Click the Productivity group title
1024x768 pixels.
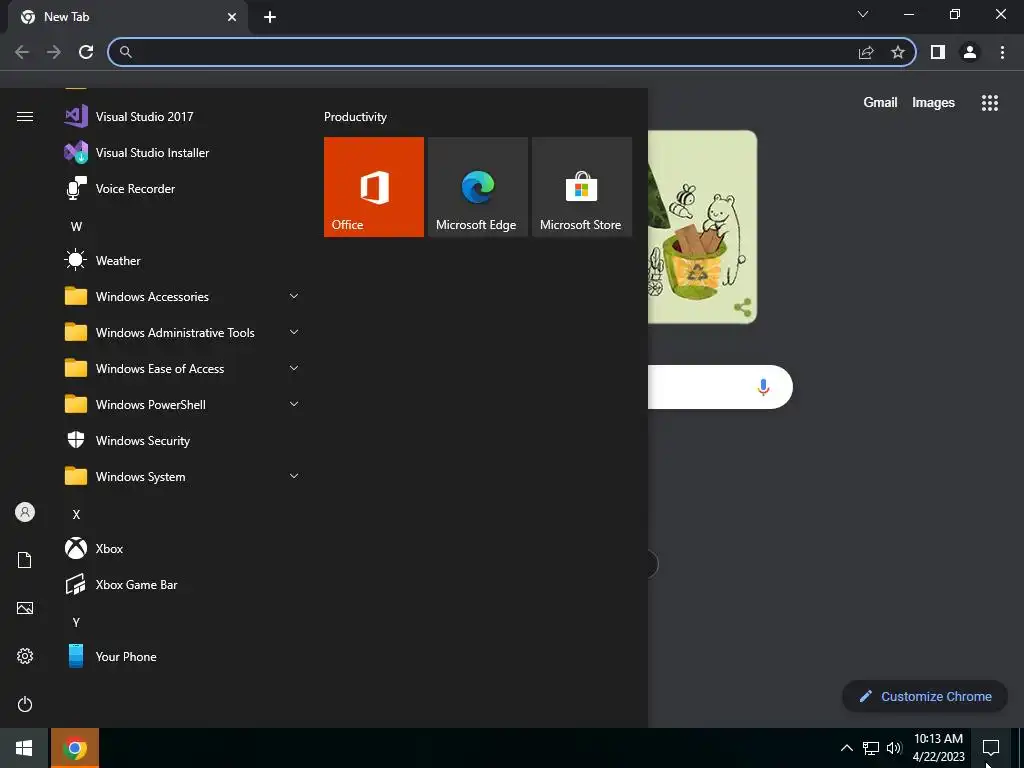(355, 117)
